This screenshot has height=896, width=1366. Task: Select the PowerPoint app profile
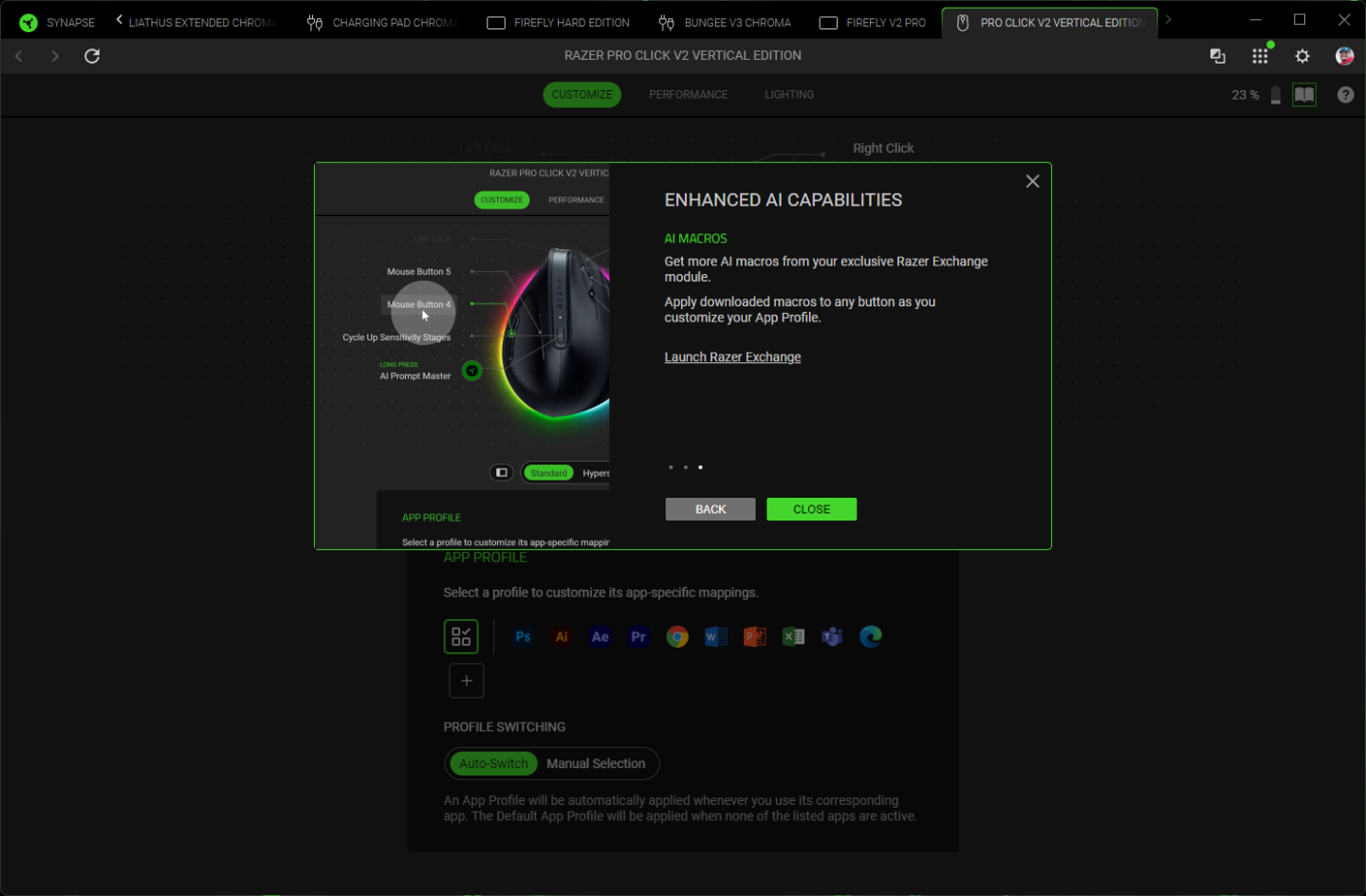[755, 636]
